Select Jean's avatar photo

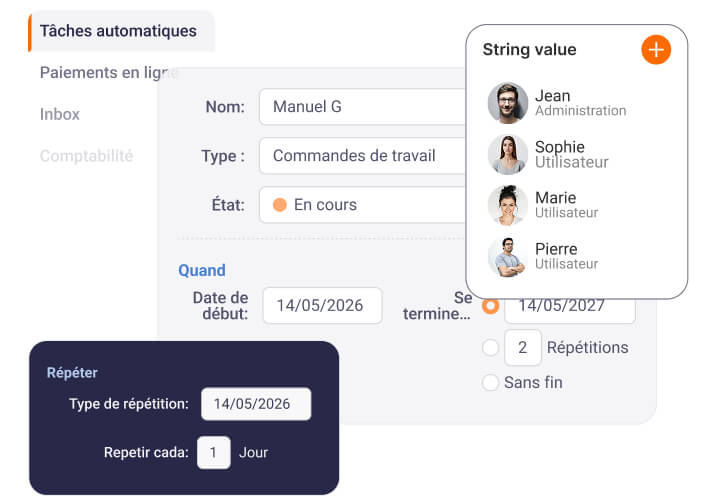tap(508, 103)
